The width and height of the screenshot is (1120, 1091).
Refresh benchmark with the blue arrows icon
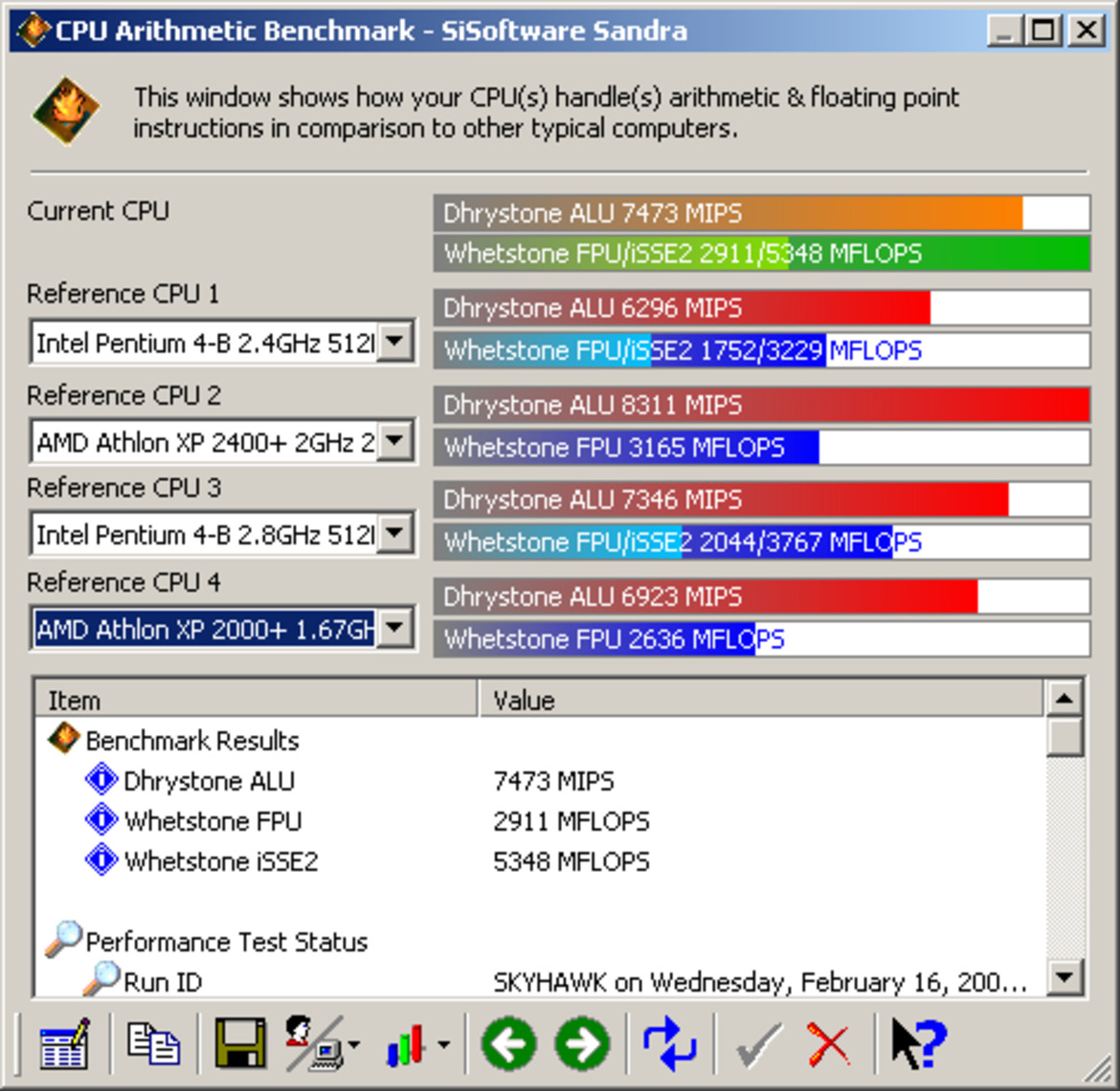pos(668,1044)
